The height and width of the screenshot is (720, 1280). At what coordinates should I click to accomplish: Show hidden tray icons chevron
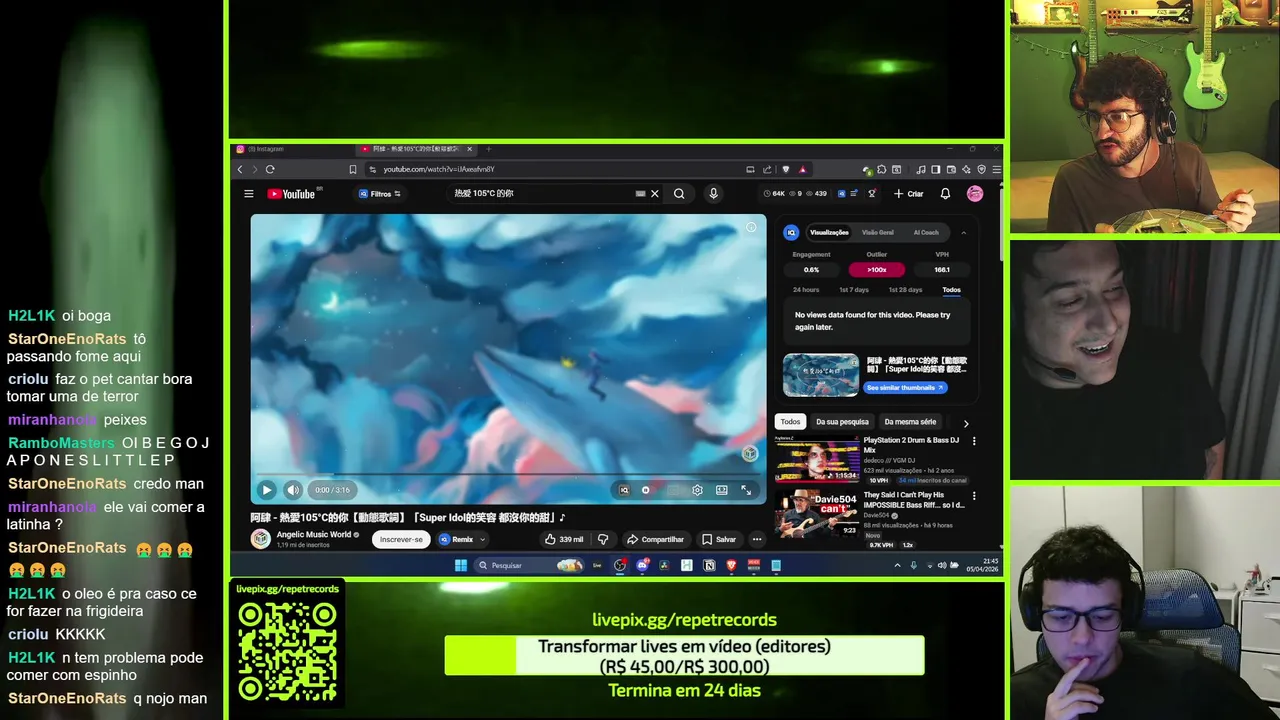coord(897,565)
